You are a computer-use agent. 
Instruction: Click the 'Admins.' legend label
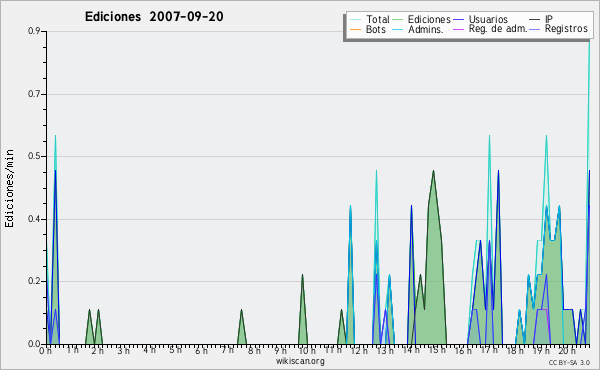point(426,29)
